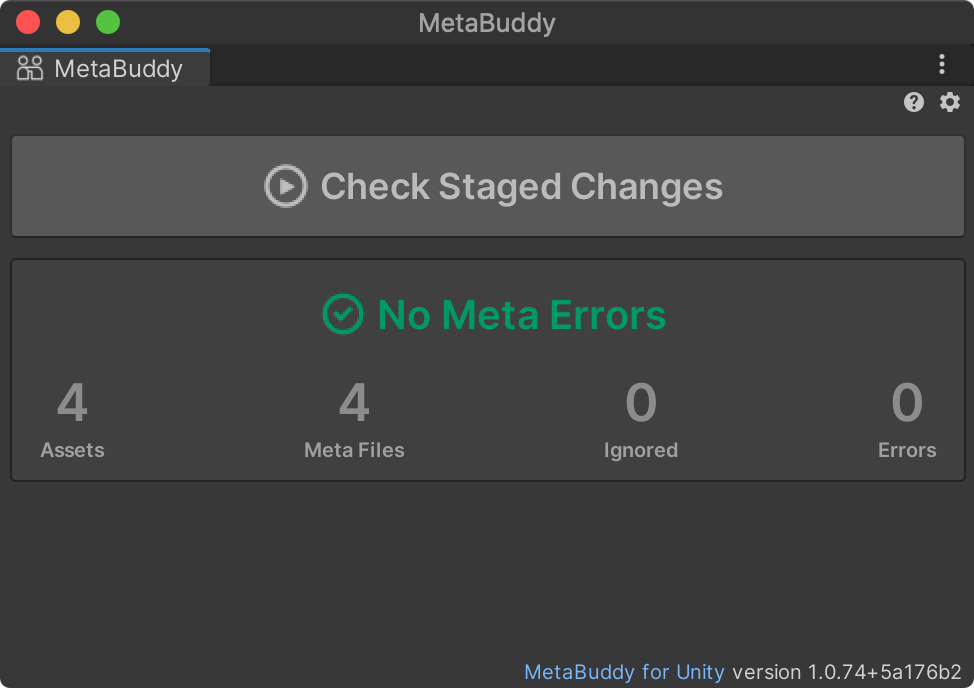974x688 pixels.
Task: Click the Meta Files count statistic
Action: (354, 403)
